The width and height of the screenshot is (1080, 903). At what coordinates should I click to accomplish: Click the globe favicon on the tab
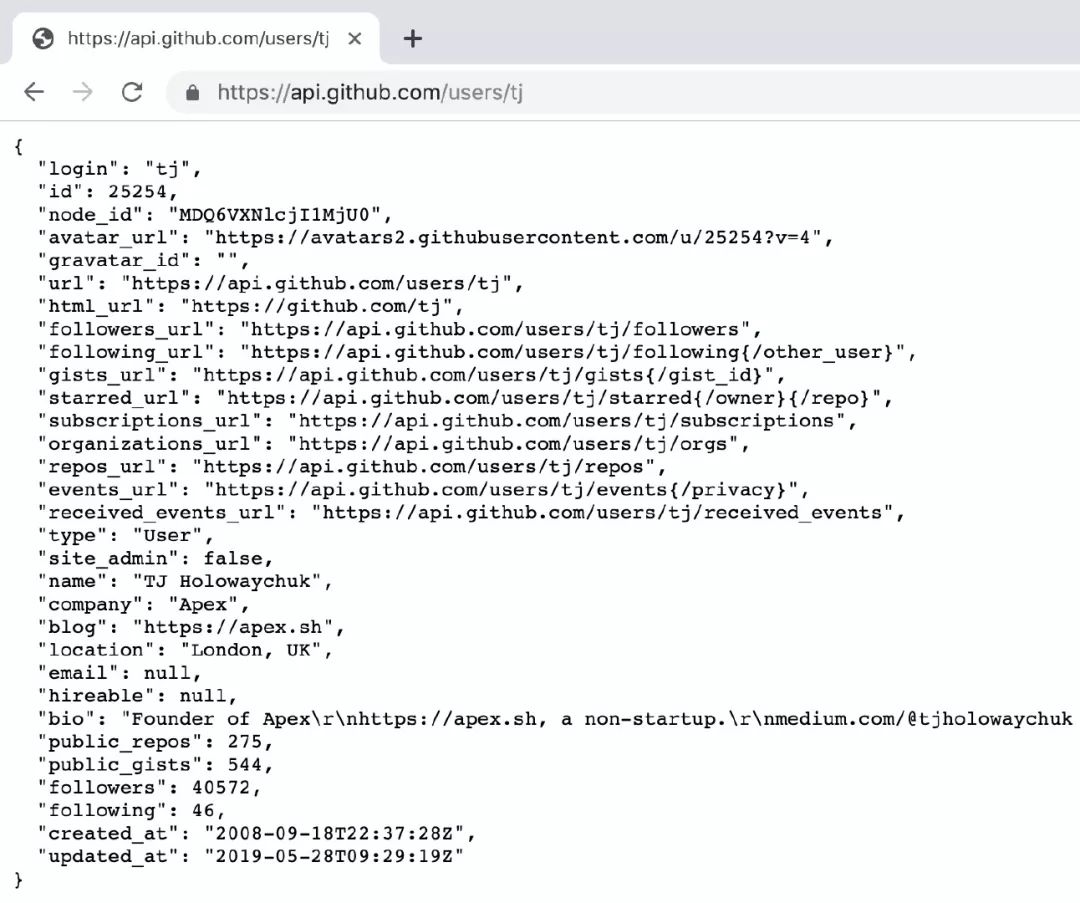coord(43,39)
